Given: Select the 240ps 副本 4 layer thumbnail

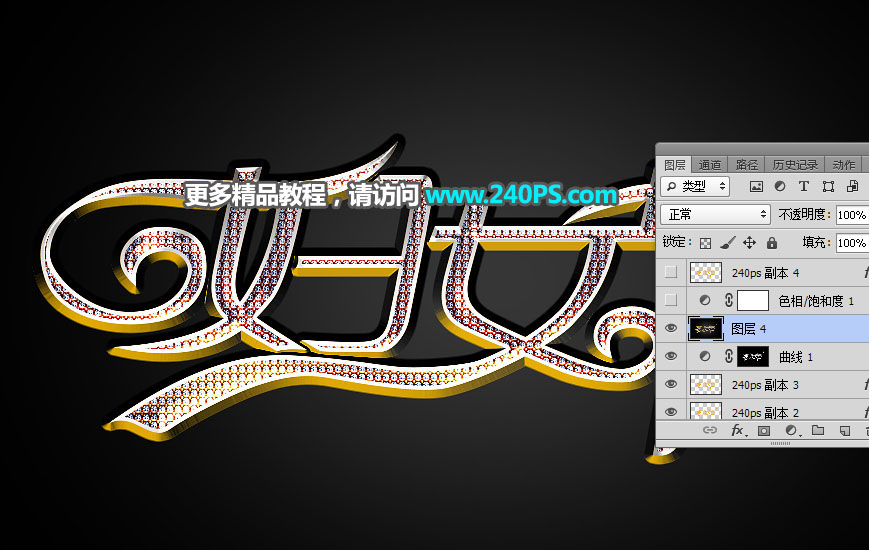Looking at the screenshot, I should (x=706, y=272).
